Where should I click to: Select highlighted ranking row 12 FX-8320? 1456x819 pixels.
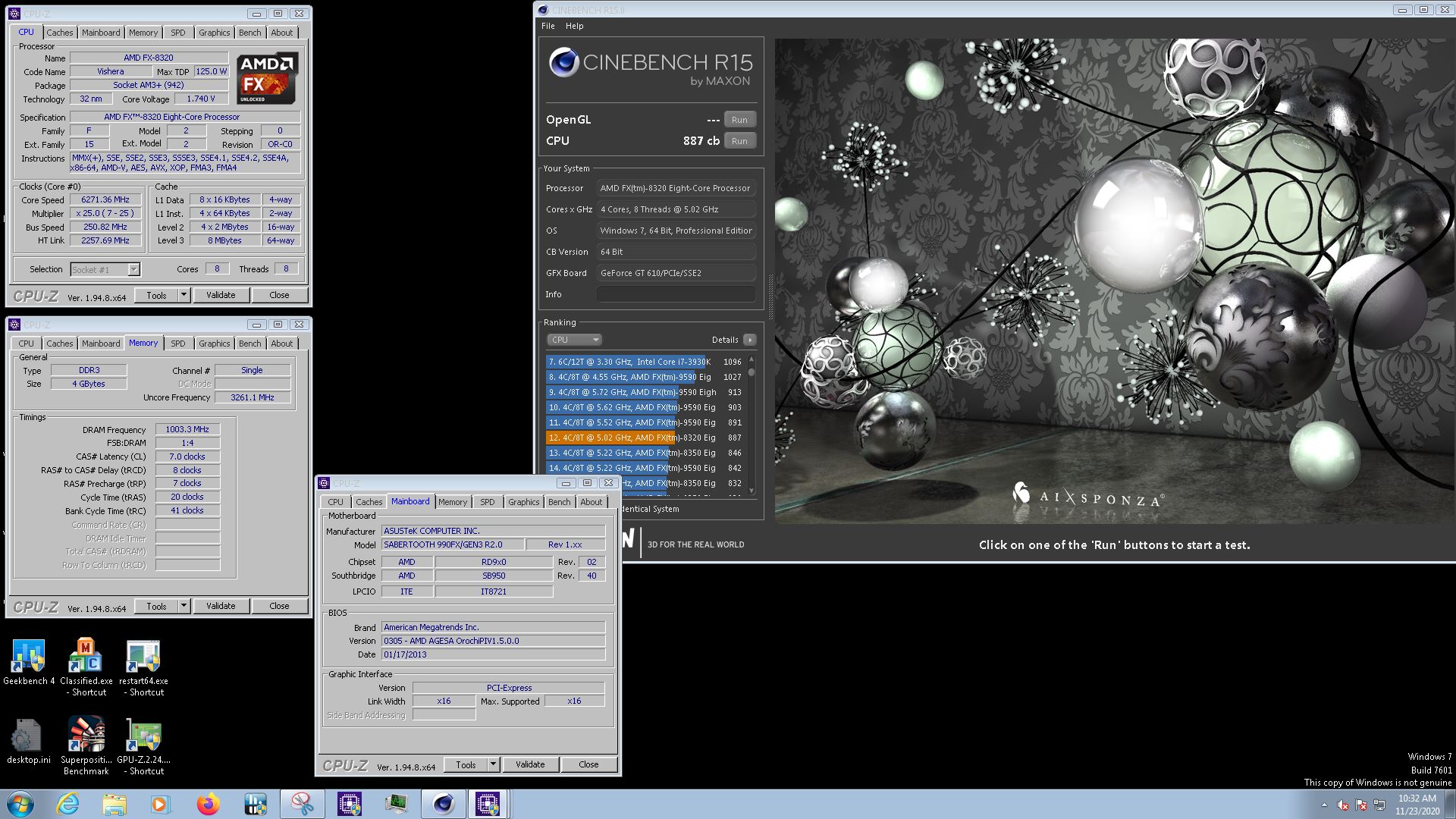click(645, 438)
